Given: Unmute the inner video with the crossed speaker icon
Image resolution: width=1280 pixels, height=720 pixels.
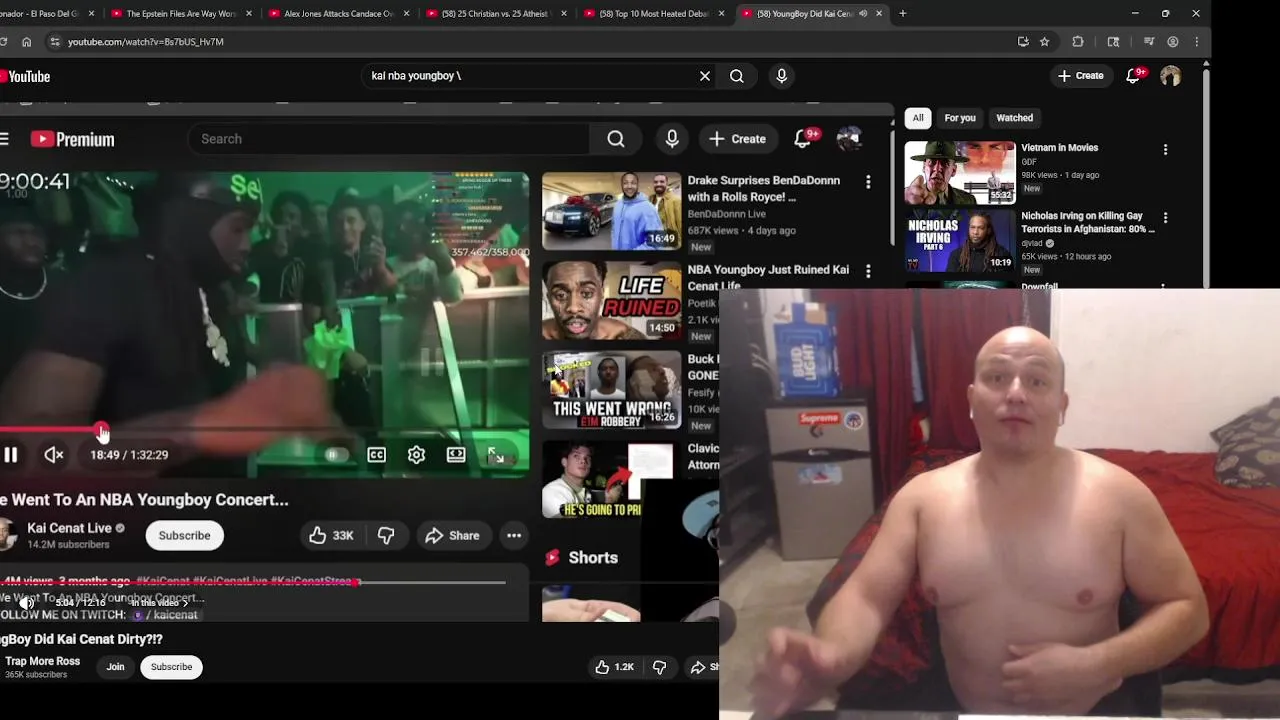Looking at the screenshot, I should coord(54,455).
